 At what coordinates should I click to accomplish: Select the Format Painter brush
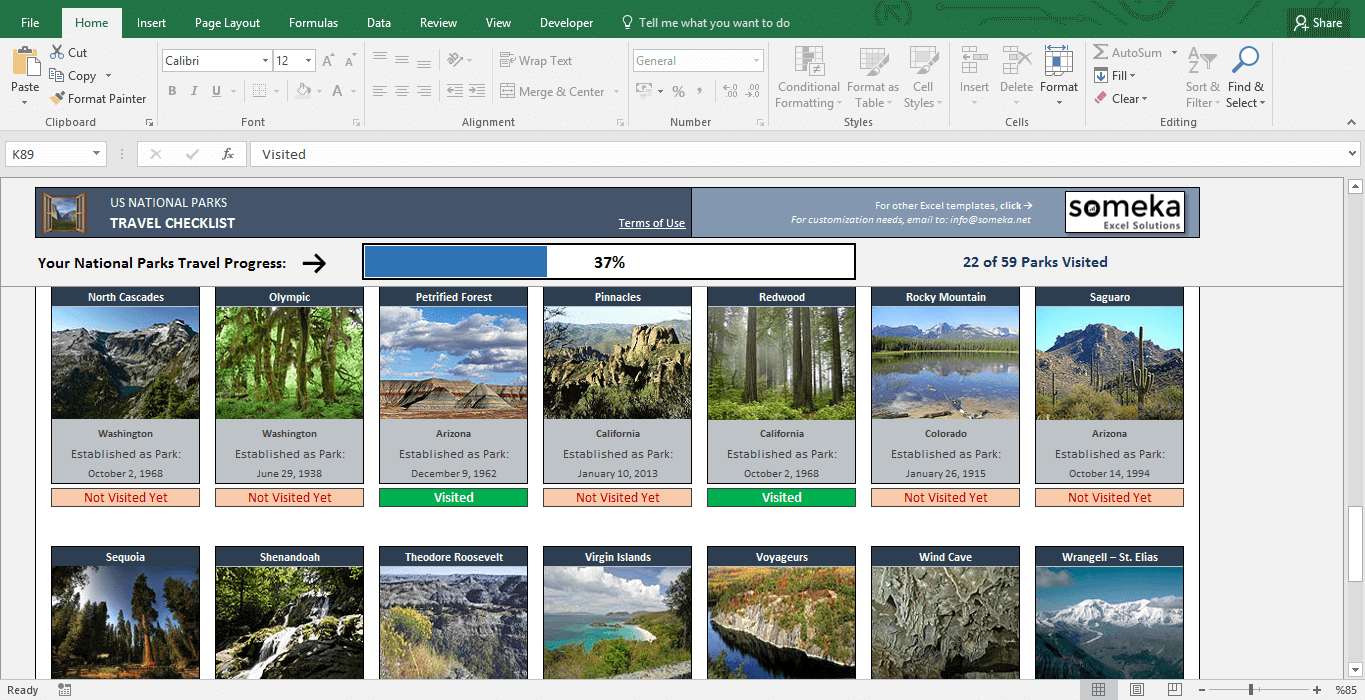tap(56, 99)
